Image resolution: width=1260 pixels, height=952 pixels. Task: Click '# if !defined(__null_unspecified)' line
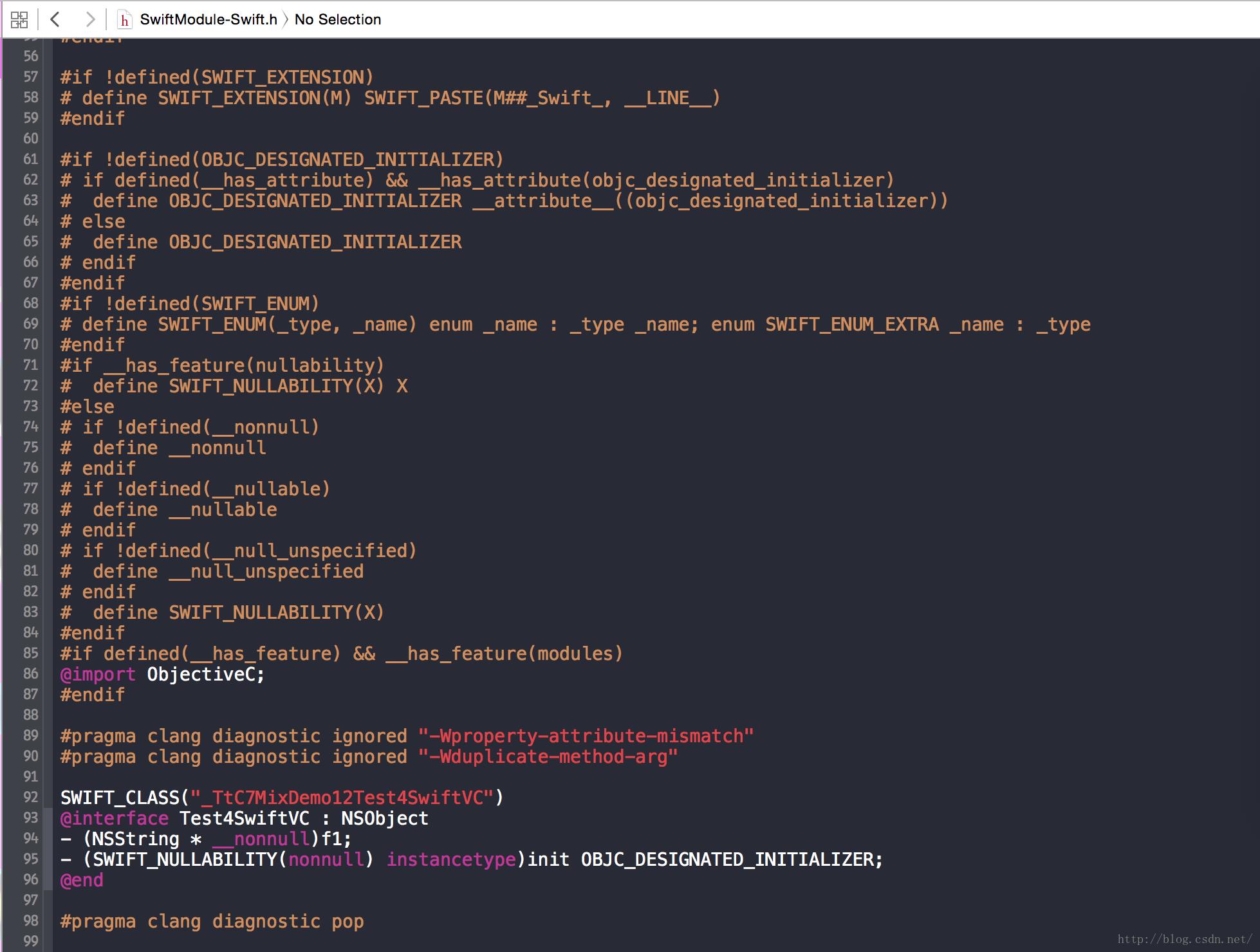click(239, 551)
